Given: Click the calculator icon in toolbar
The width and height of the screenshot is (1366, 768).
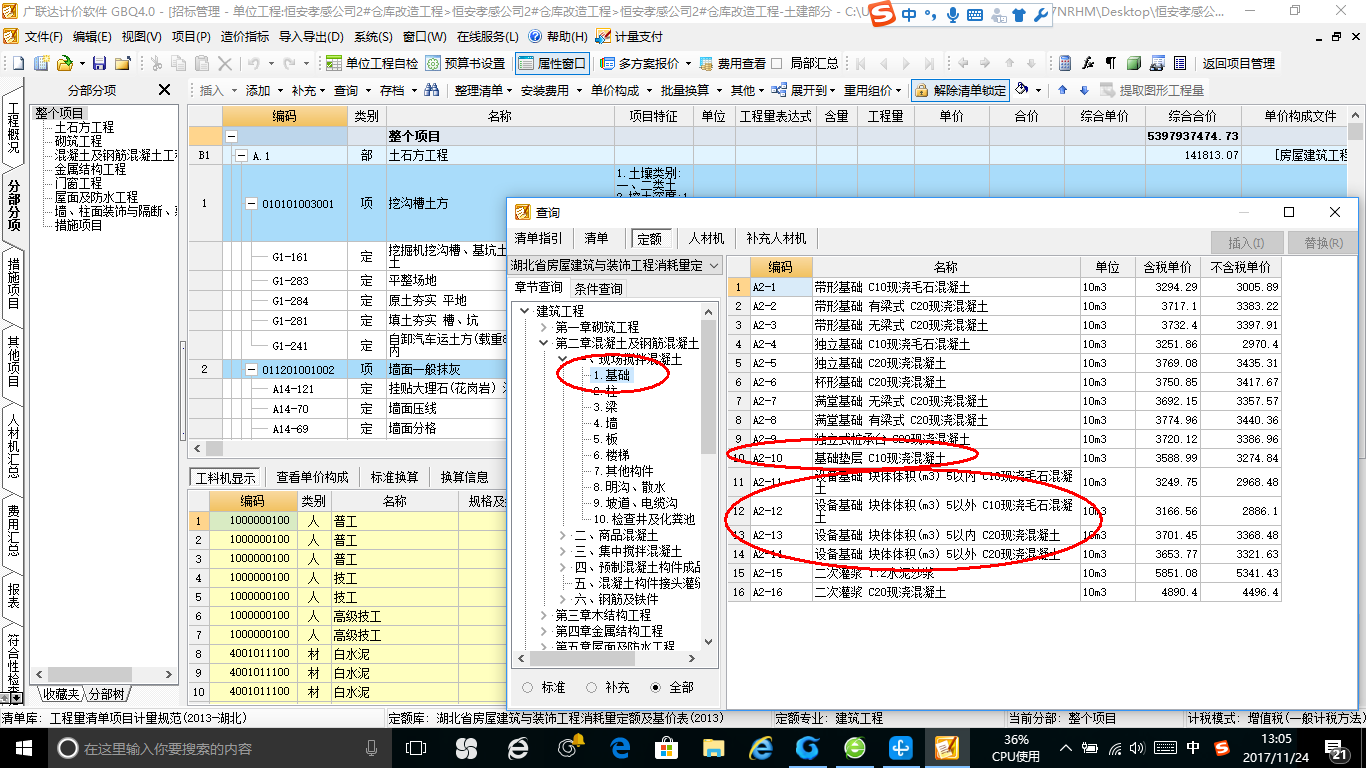Looking at the screenshot, I should tap(1065, 63).
